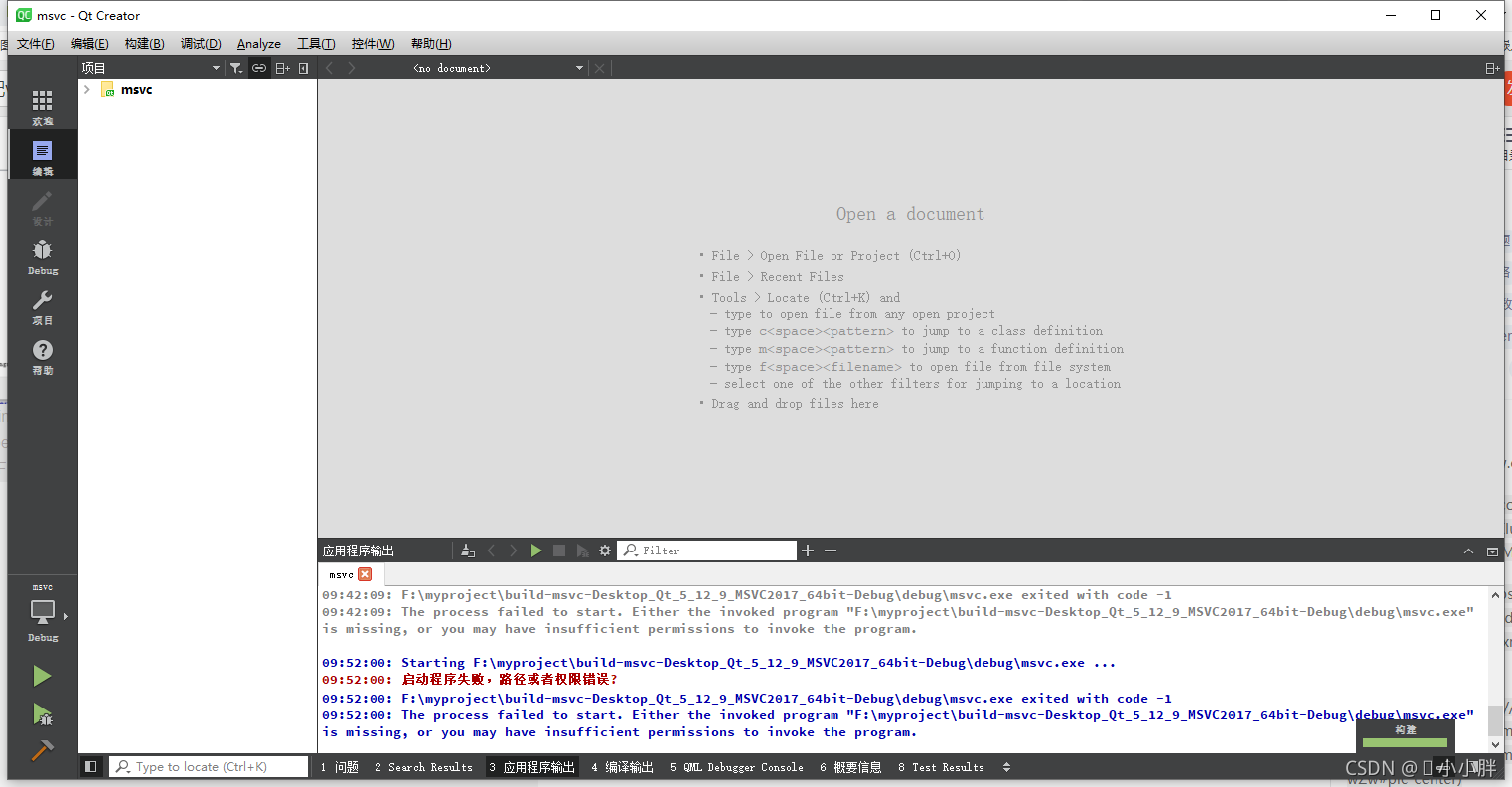The image size is (1512, 787).
Task: Start debugging with play-bug button
Action: point(42,713)
